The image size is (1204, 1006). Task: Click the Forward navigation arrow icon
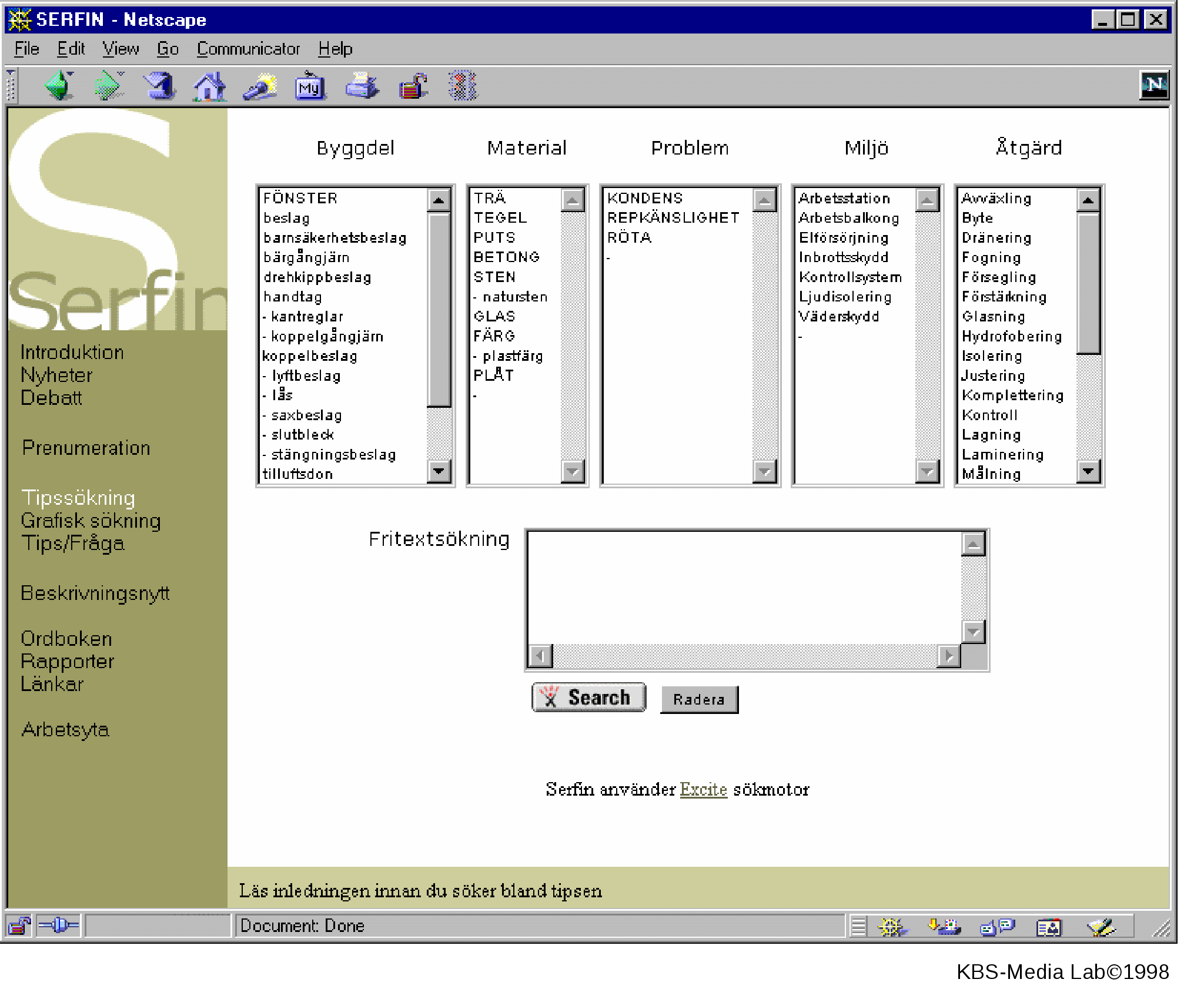click(109, 86)
